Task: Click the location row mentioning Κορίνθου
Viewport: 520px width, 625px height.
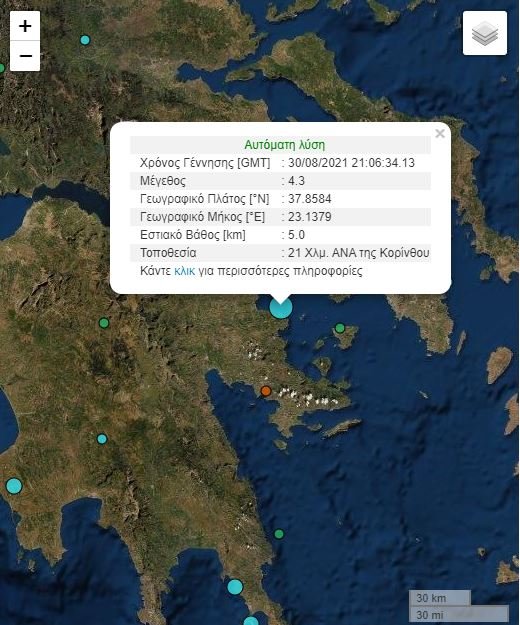Action: tap(281, 253)
